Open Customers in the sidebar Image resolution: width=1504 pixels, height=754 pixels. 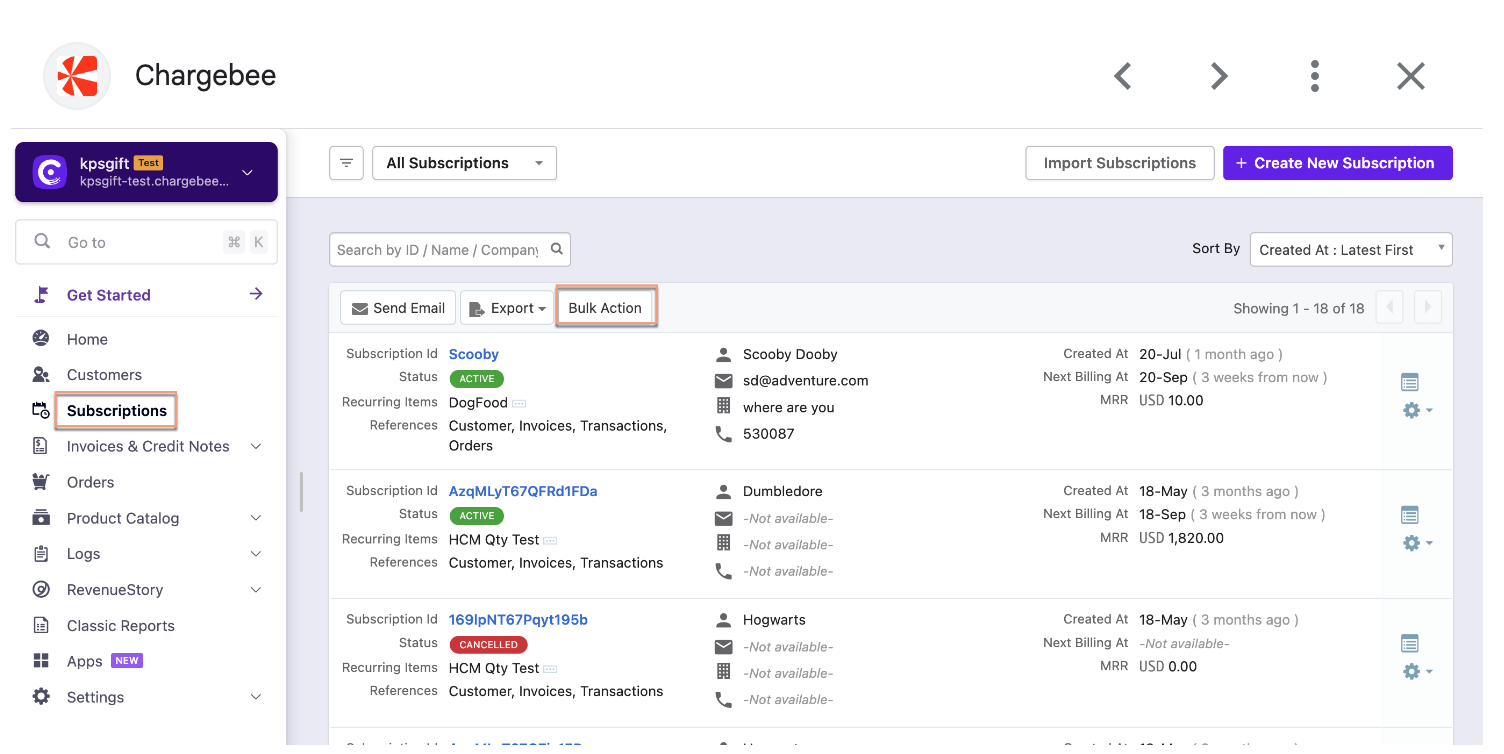pos(104,375)
